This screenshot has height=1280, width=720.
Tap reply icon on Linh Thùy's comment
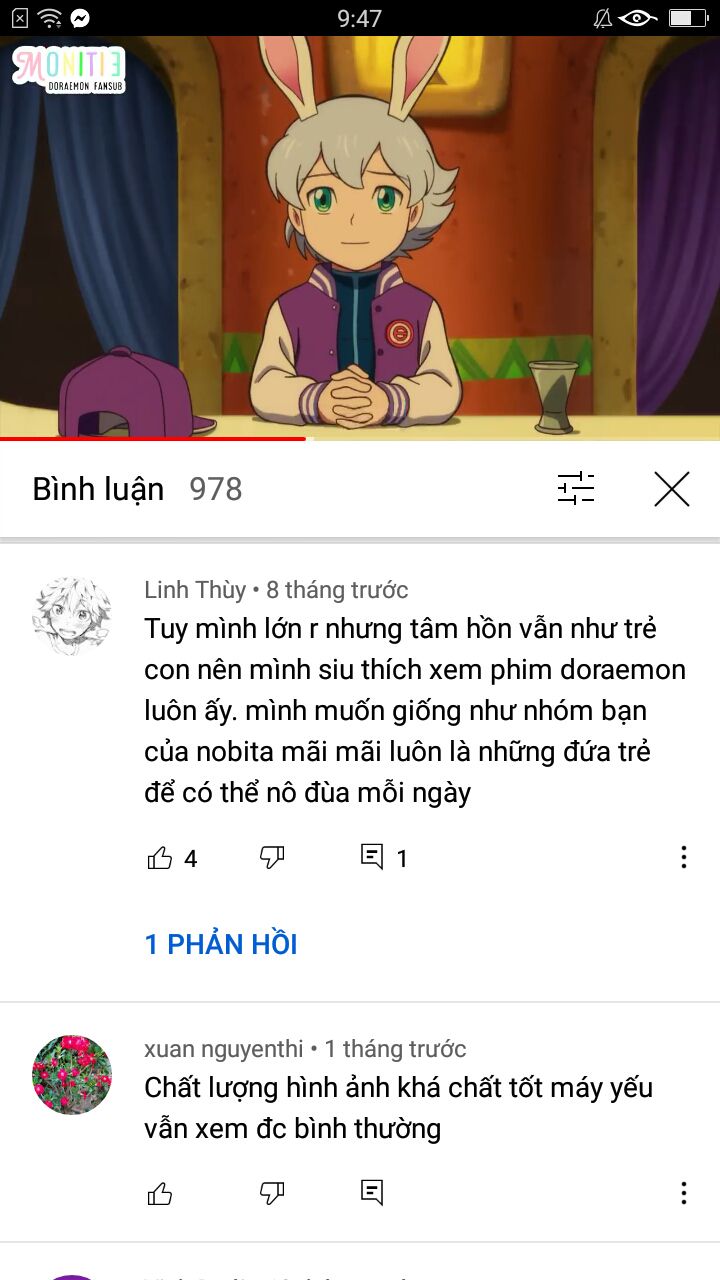tap(372, 857)
